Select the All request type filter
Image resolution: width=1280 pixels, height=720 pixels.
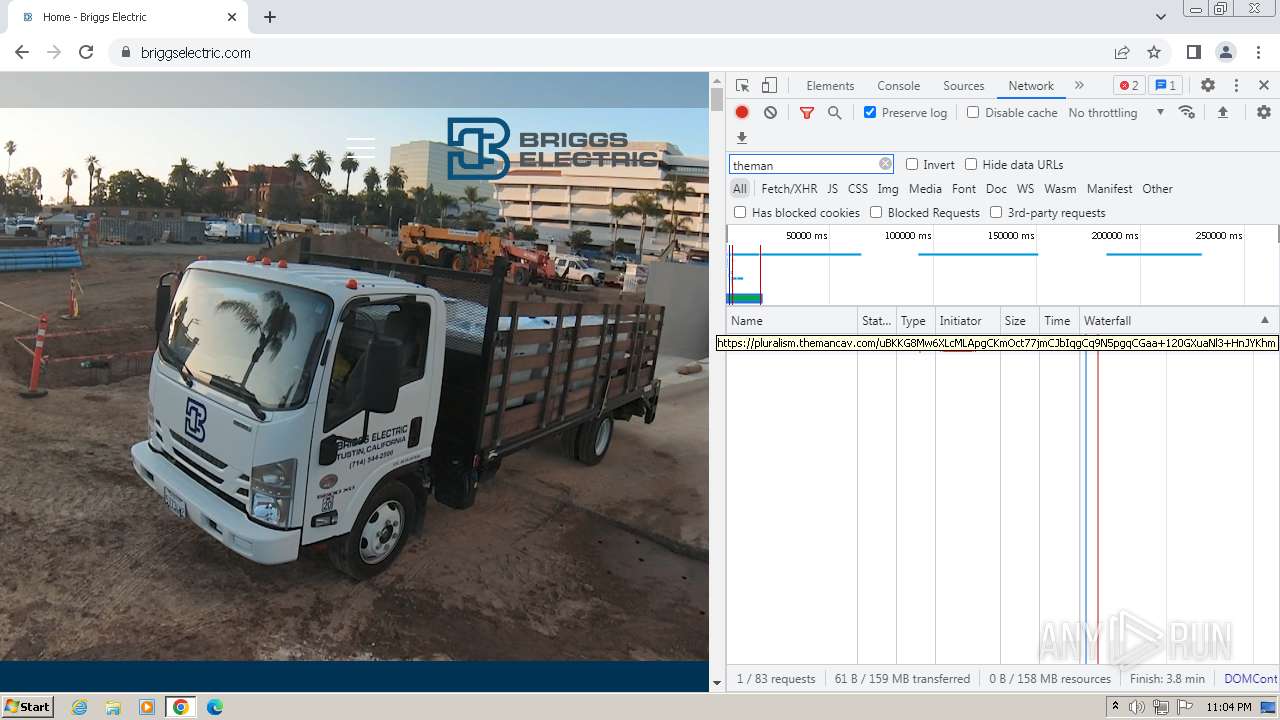tap(740, 189)
